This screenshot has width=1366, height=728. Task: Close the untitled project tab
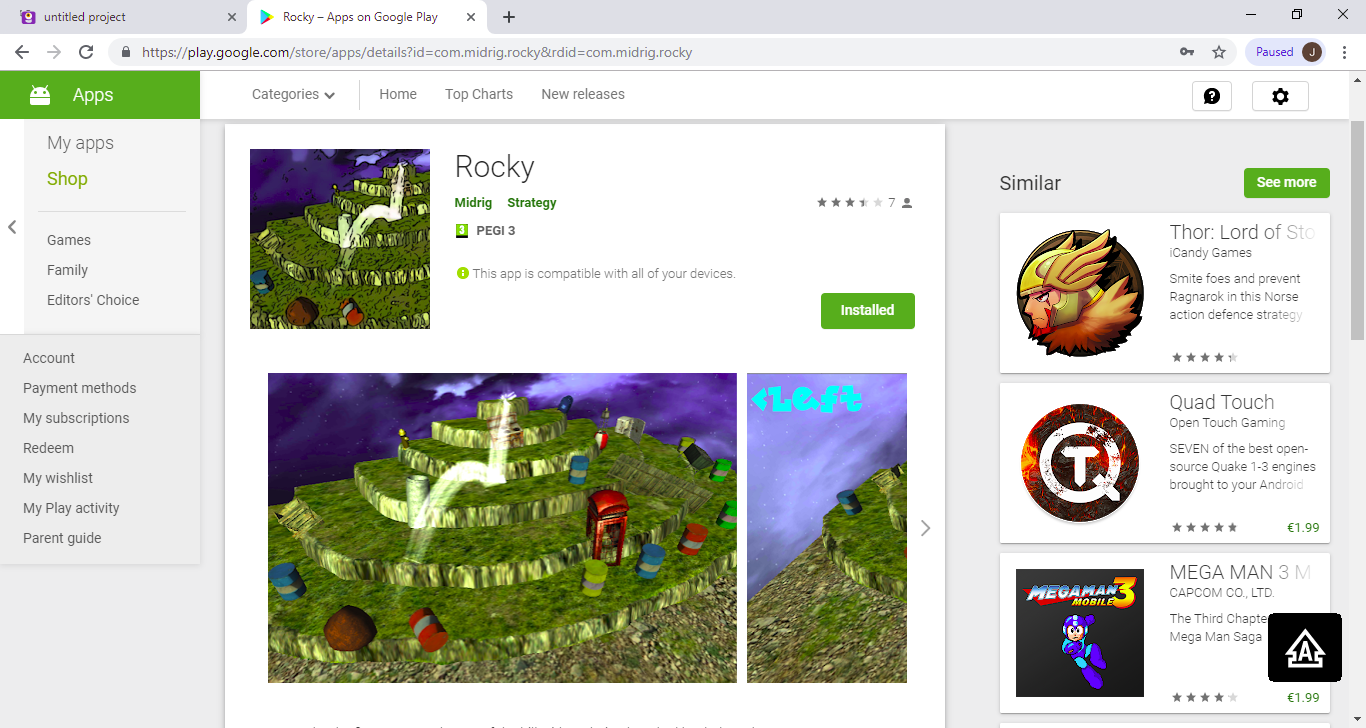(x=232, y=17)
